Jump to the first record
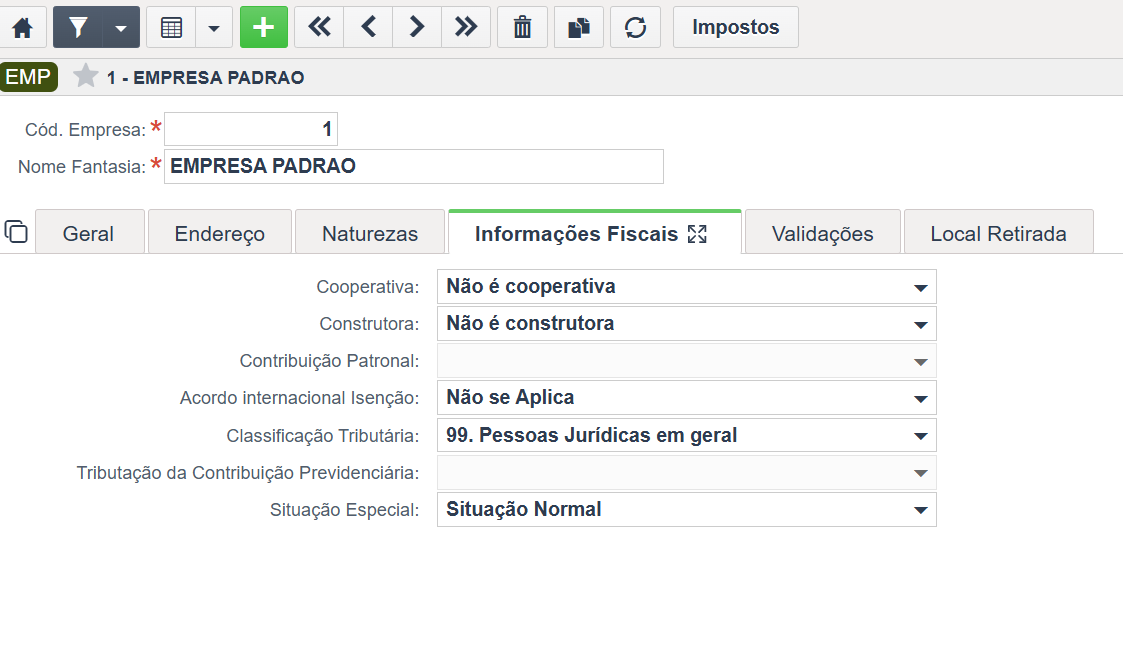Viewport: 1123px width, 664px height. pos(319,27)
